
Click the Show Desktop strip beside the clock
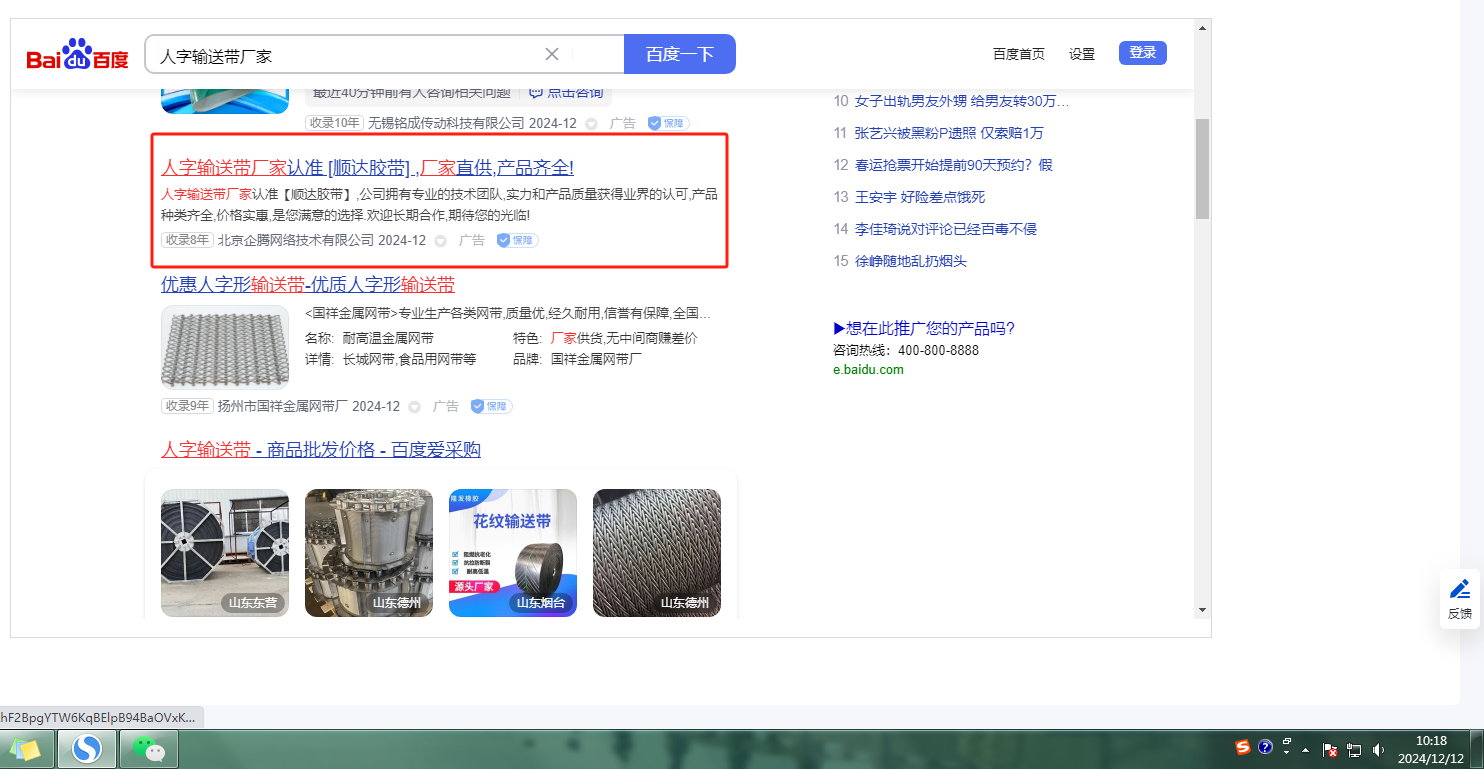(1476, 749)
